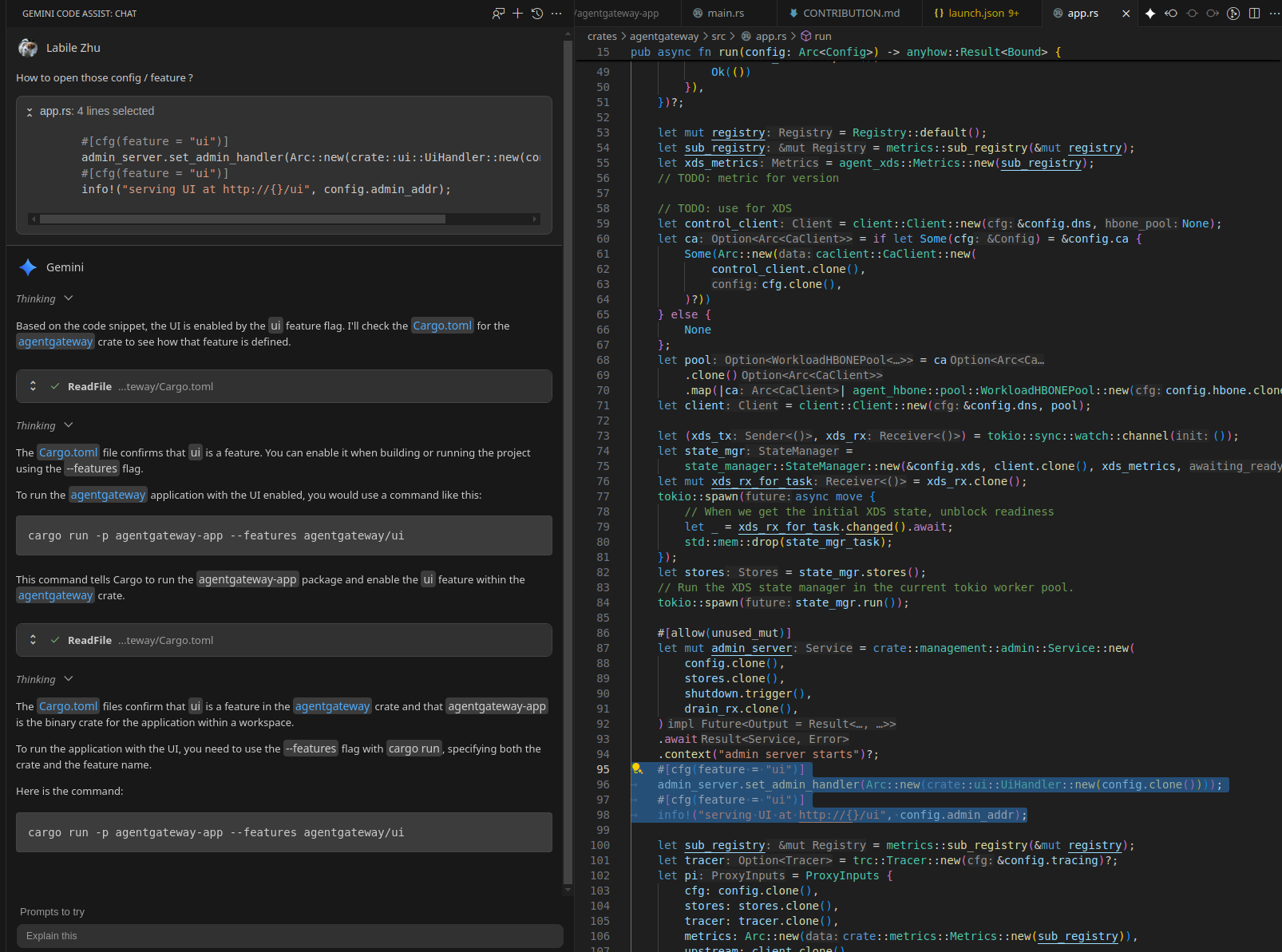Switch to the main.rs tab
Screen dimensions: 1282x952
725,14
